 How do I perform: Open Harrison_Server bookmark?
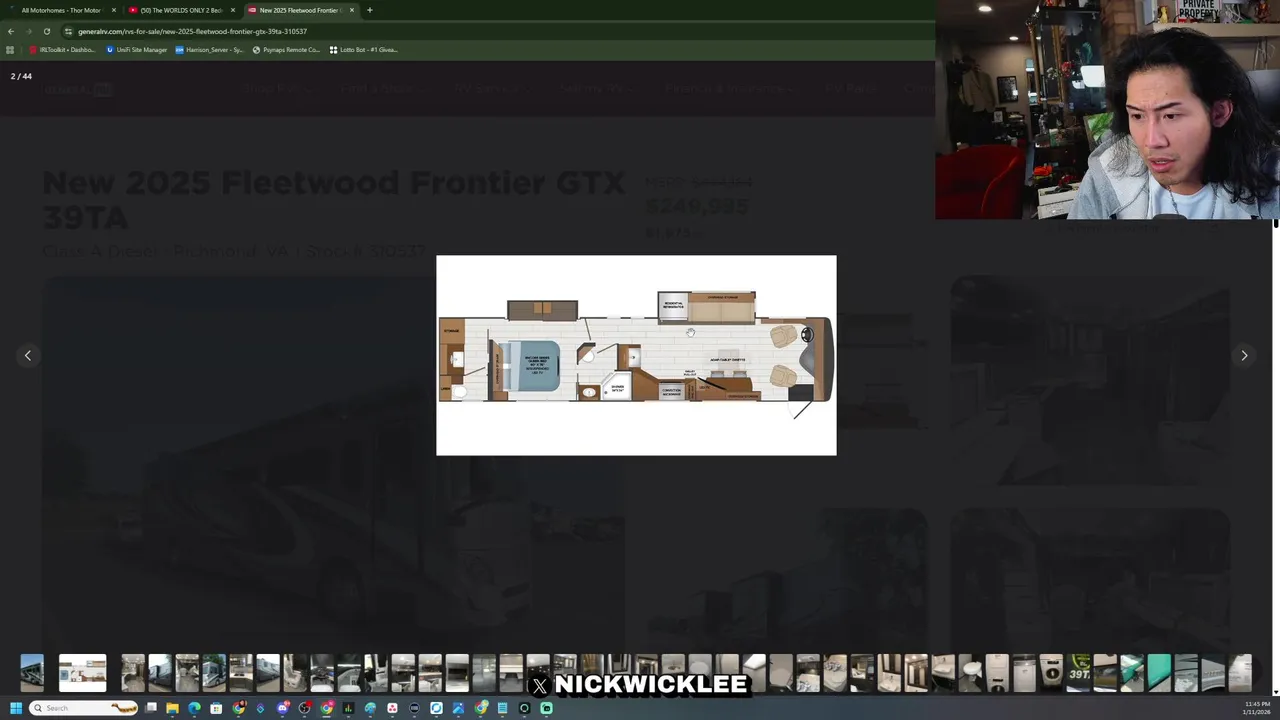tap(209, 49)
